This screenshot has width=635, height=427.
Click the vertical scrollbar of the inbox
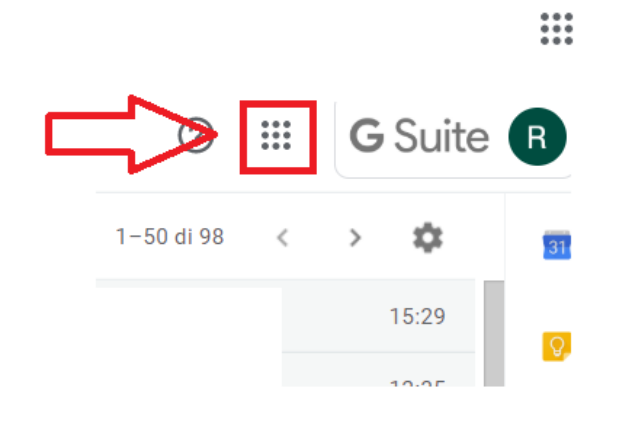(x=494, y=333)
